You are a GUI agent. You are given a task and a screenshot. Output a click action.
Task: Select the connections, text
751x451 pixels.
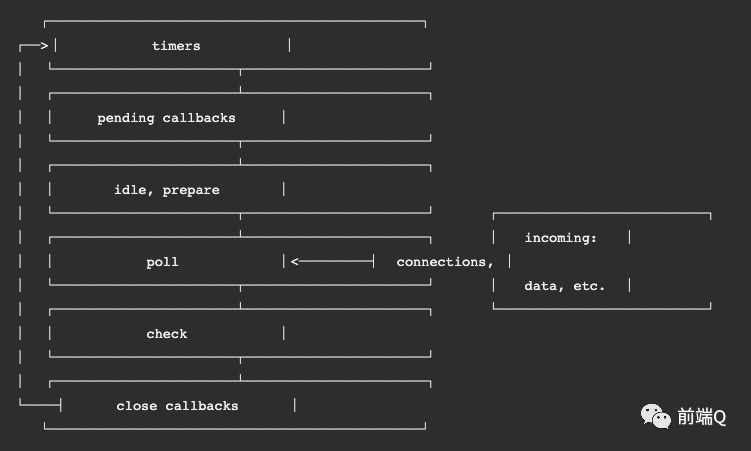coord(445,262)
